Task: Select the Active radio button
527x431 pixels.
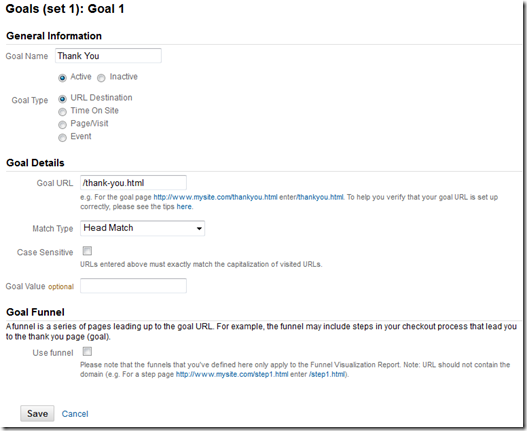Action: [x=62, y=78]
